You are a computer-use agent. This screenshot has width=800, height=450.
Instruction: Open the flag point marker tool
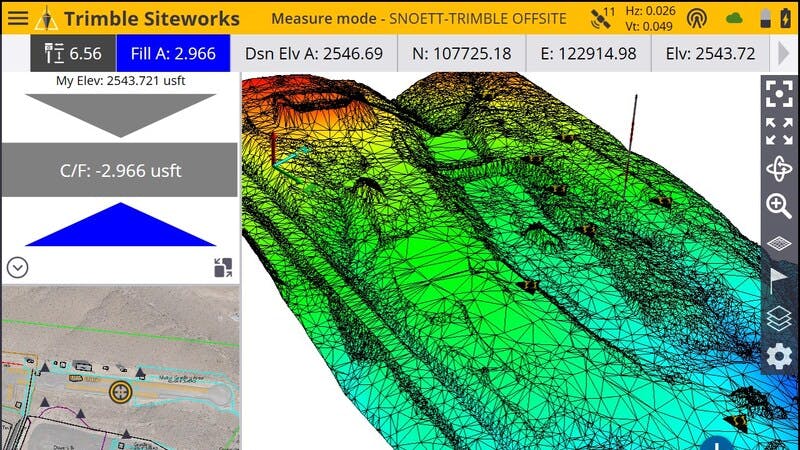[779, 281]
